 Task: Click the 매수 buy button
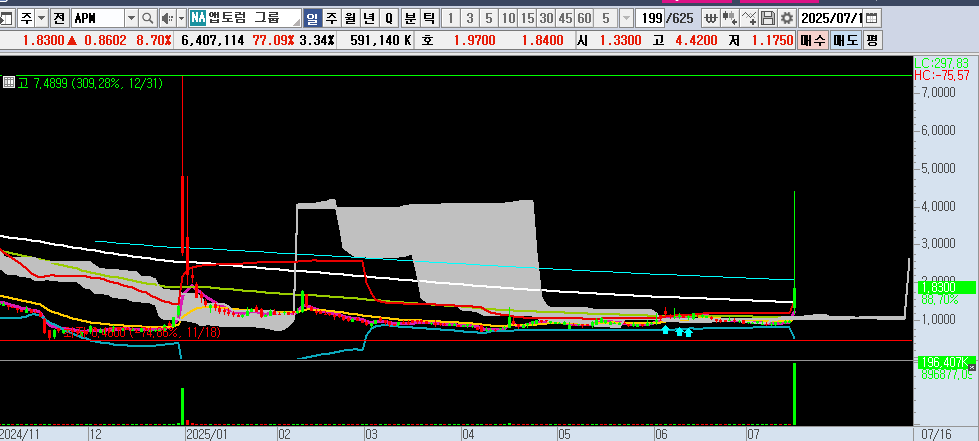(812, 41)
